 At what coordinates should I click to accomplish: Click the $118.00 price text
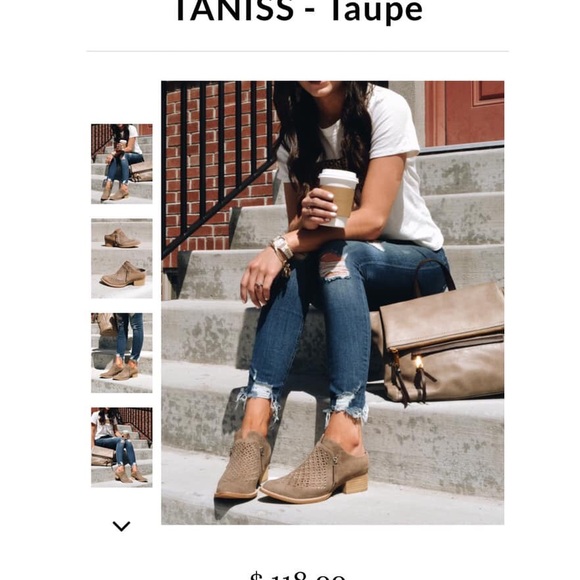click(x=298, y=576)
